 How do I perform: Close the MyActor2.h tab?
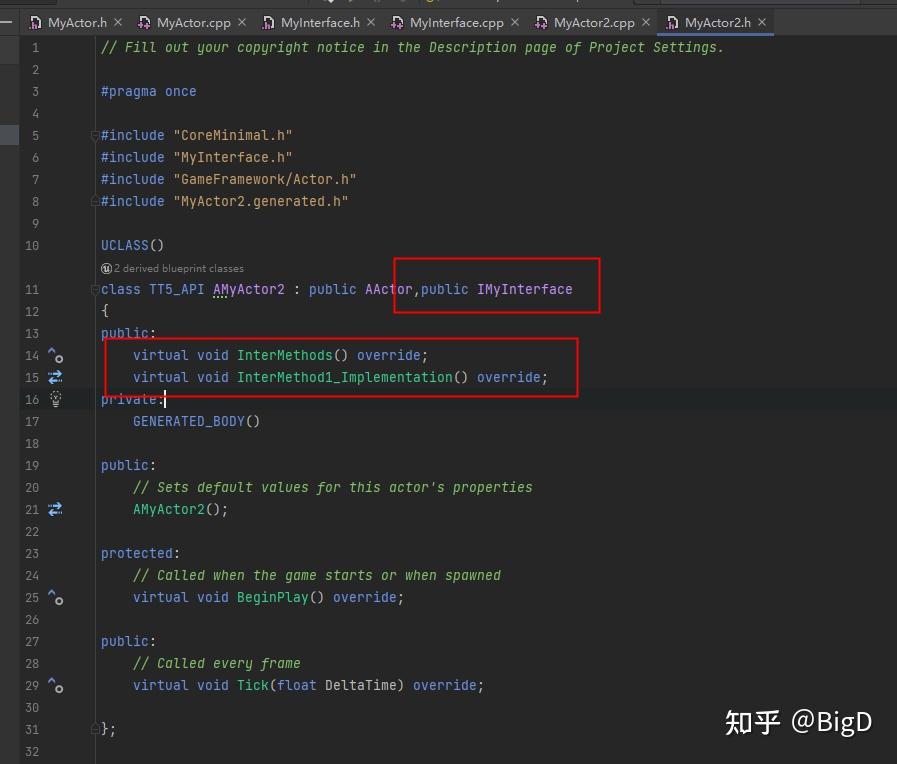(762, 22)
